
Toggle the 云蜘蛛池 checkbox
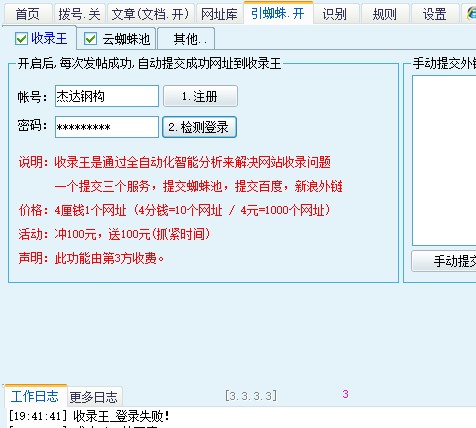click(90, 39)
